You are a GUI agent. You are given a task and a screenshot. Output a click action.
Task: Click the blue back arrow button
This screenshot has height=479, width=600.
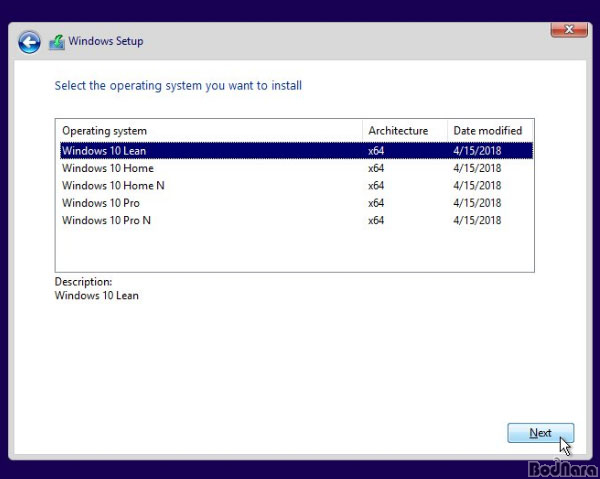click(29, 42)
